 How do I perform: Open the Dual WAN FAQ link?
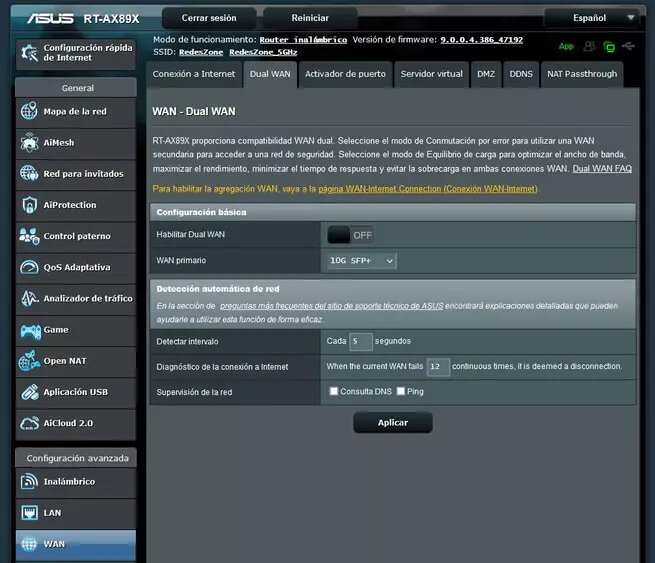(x=602, y=169)
